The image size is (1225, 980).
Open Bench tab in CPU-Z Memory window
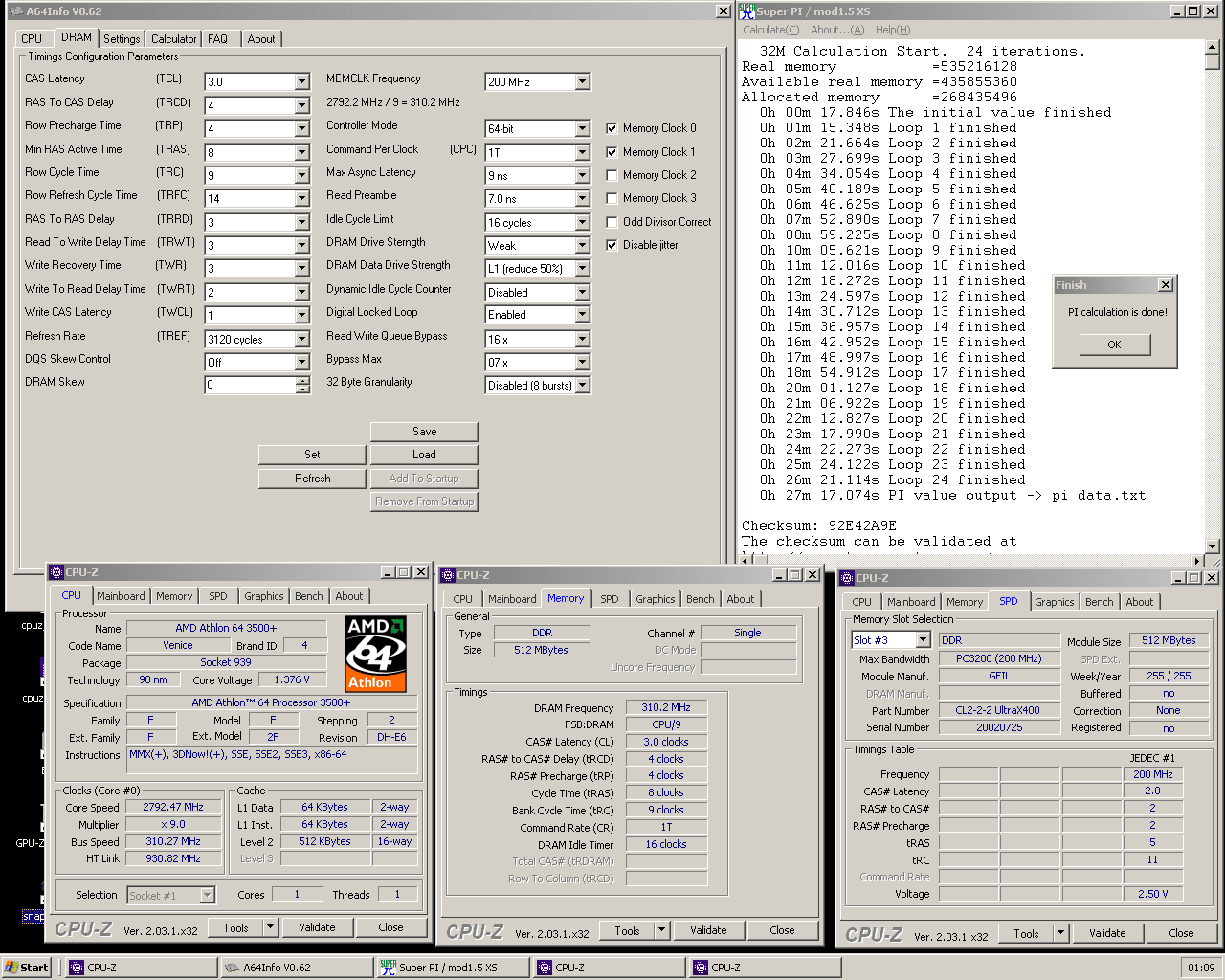[701, 599]
